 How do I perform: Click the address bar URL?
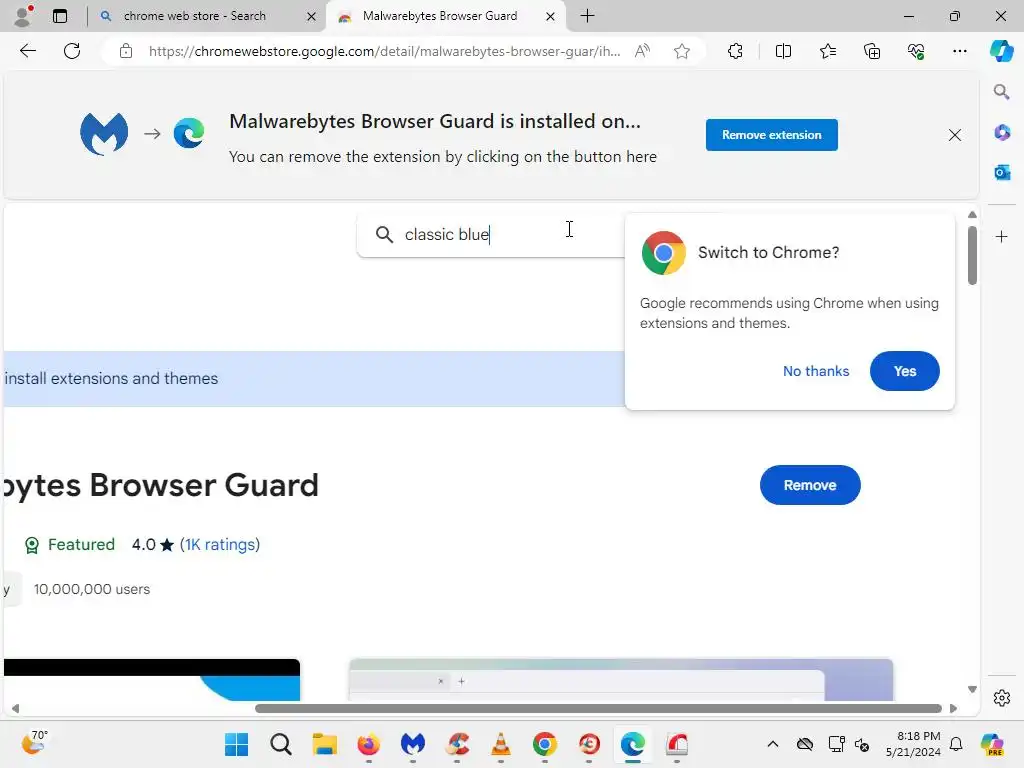384,51
